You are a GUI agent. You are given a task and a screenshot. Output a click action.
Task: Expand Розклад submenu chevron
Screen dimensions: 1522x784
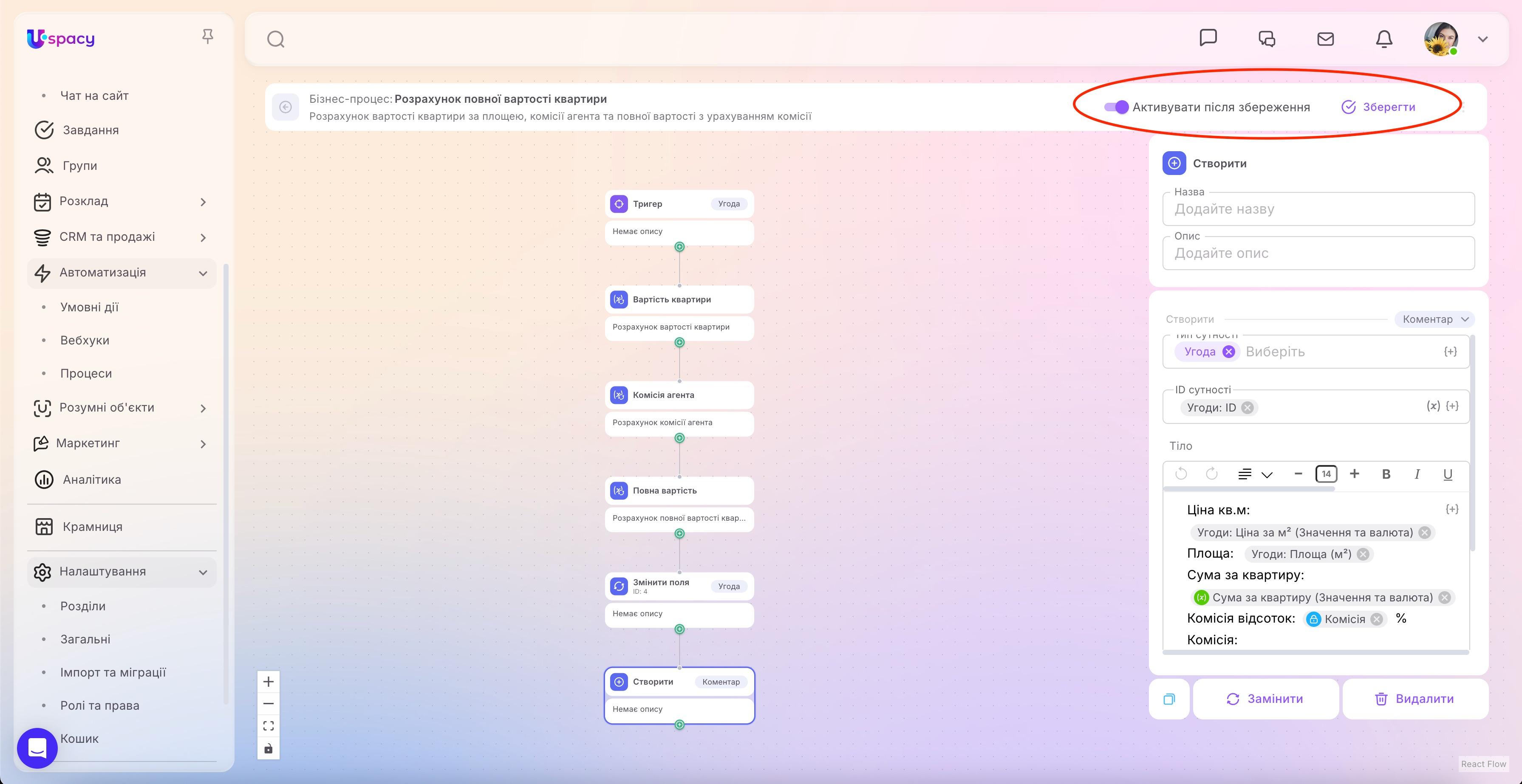[203, 202]
